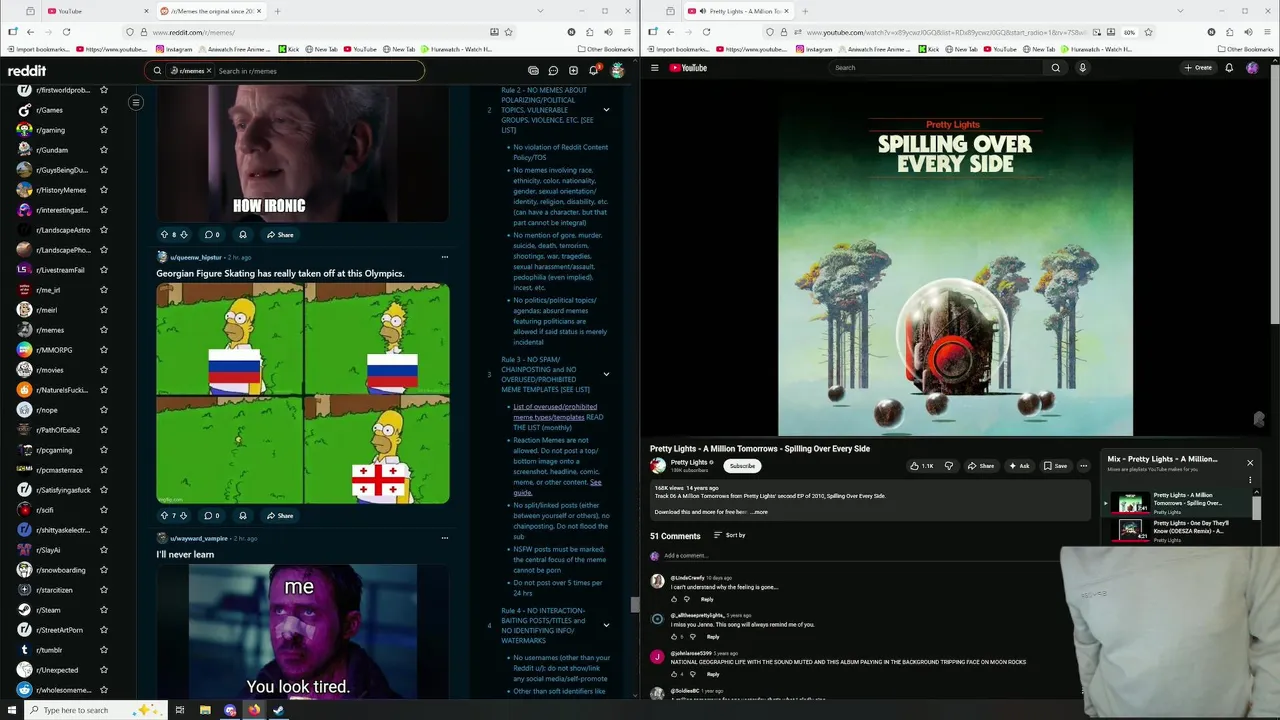
Task: Open YouTube notifications bell
Action: 1229,68
